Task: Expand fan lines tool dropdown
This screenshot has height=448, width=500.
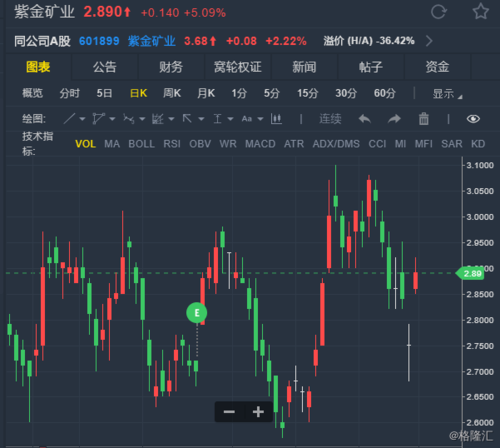Action: (171, 119)
